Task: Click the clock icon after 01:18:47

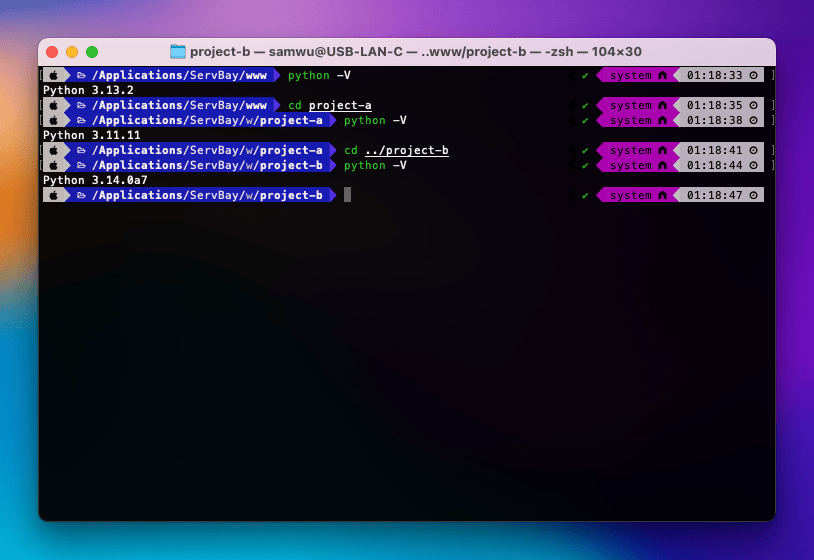Action: pyautogui.click(x=753, y=195)
